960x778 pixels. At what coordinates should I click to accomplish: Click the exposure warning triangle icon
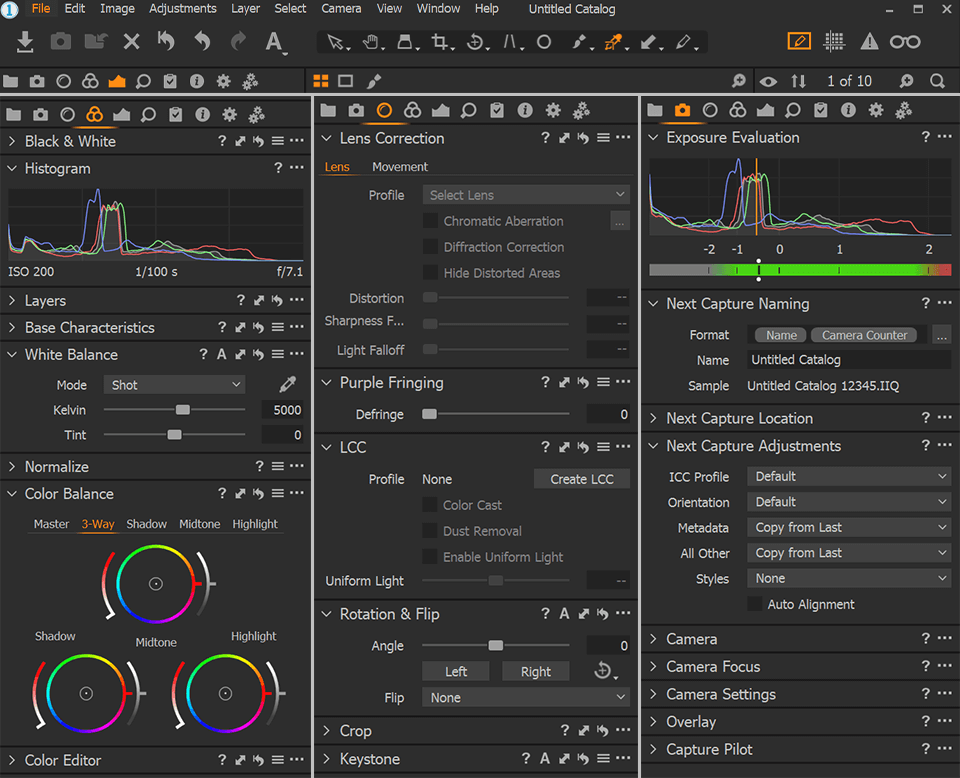pos(868,41)
